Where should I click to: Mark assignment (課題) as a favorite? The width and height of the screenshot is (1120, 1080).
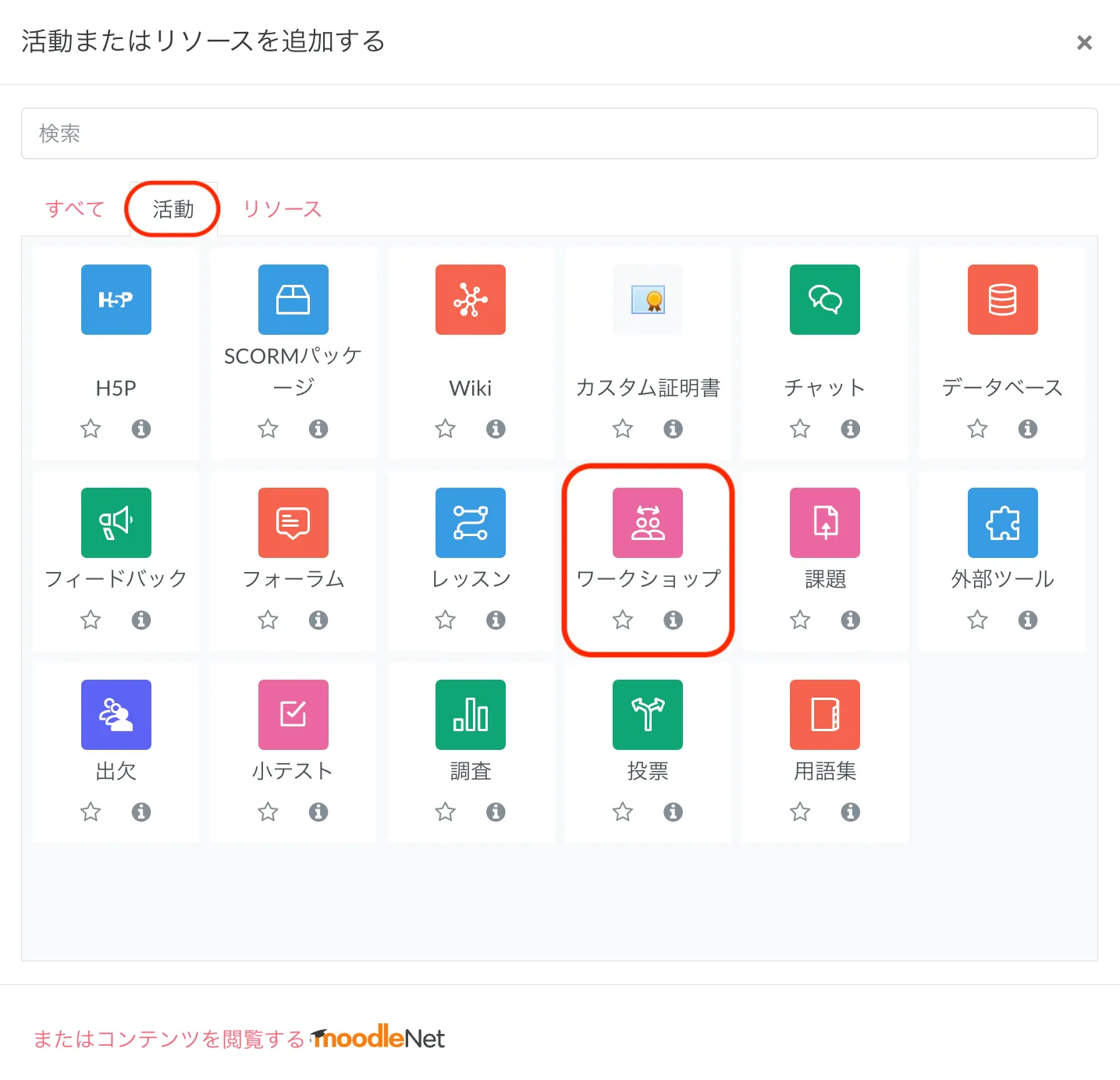800,620
